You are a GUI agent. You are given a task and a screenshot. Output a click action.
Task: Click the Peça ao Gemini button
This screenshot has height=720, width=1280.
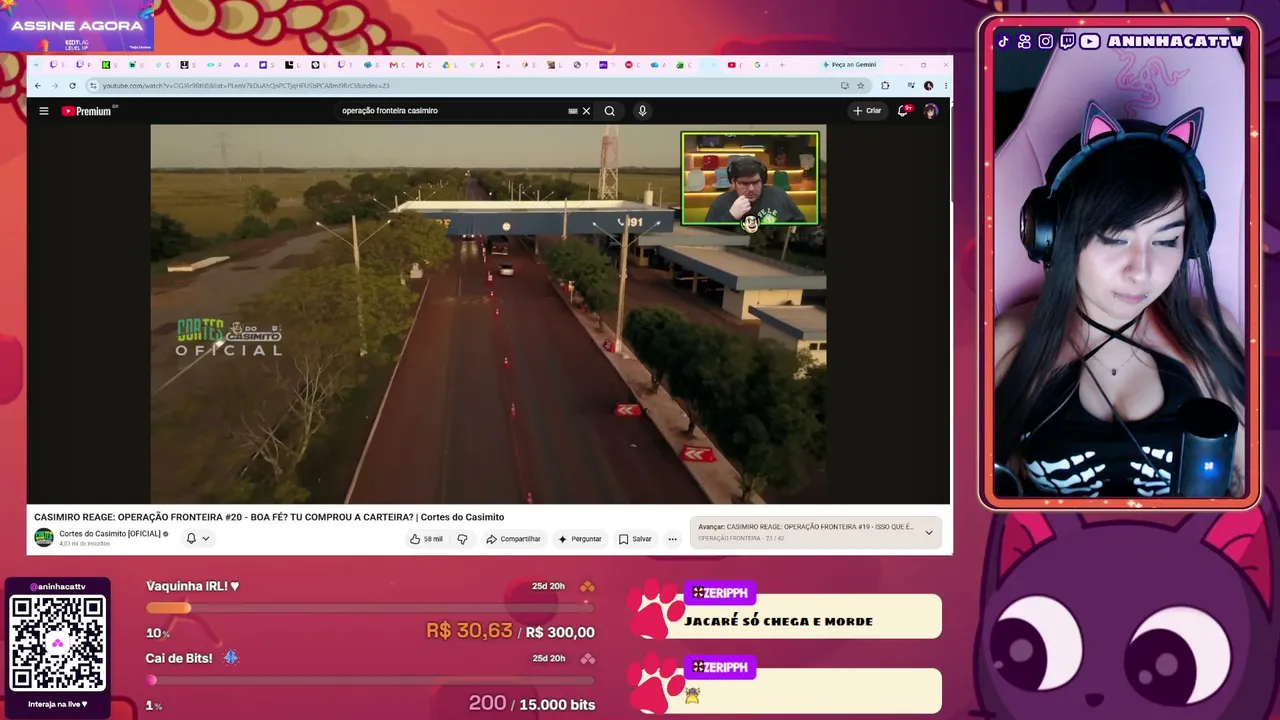849,65
